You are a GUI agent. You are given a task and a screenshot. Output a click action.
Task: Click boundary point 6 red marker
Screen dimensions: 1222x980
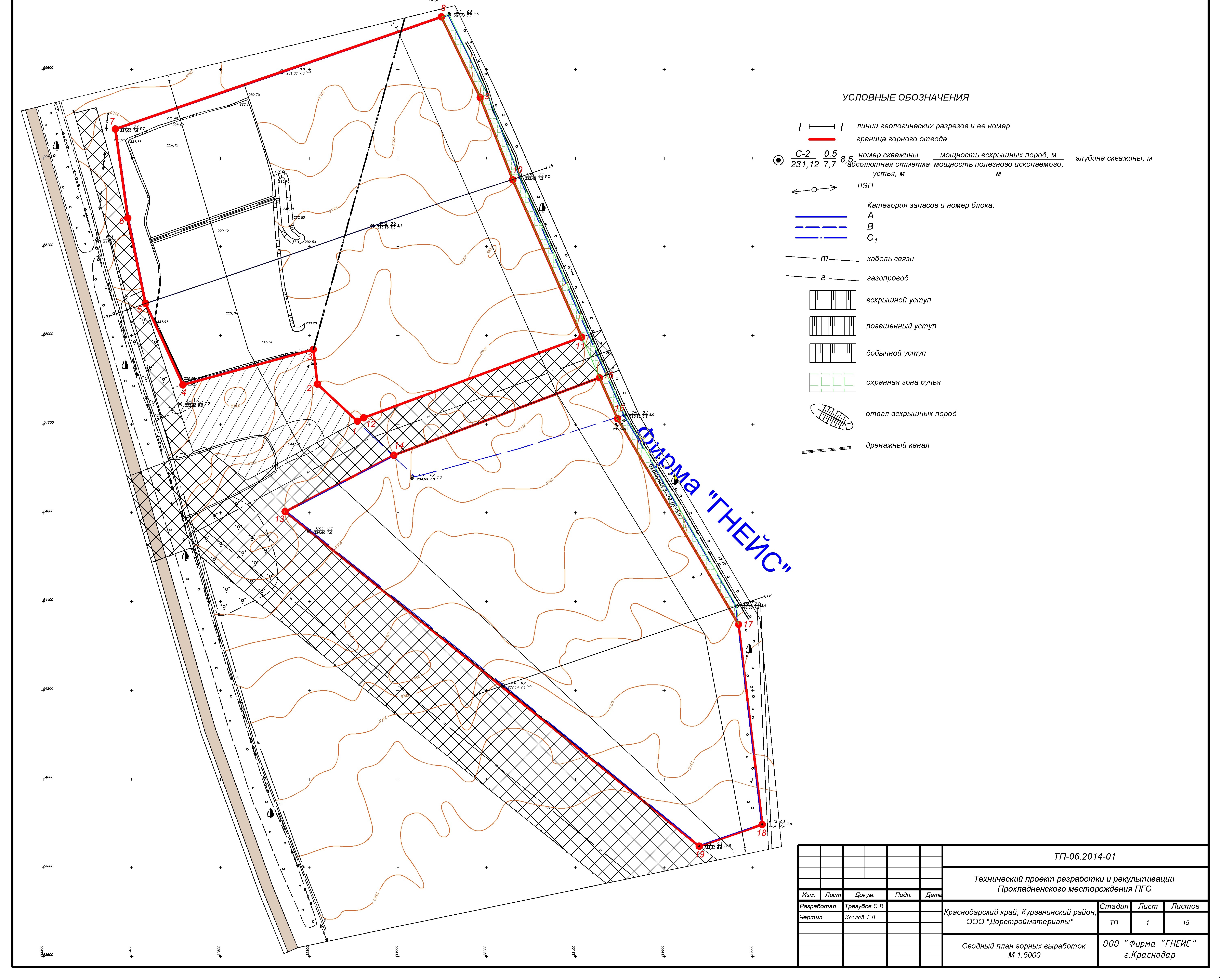[x=128, y=218]
